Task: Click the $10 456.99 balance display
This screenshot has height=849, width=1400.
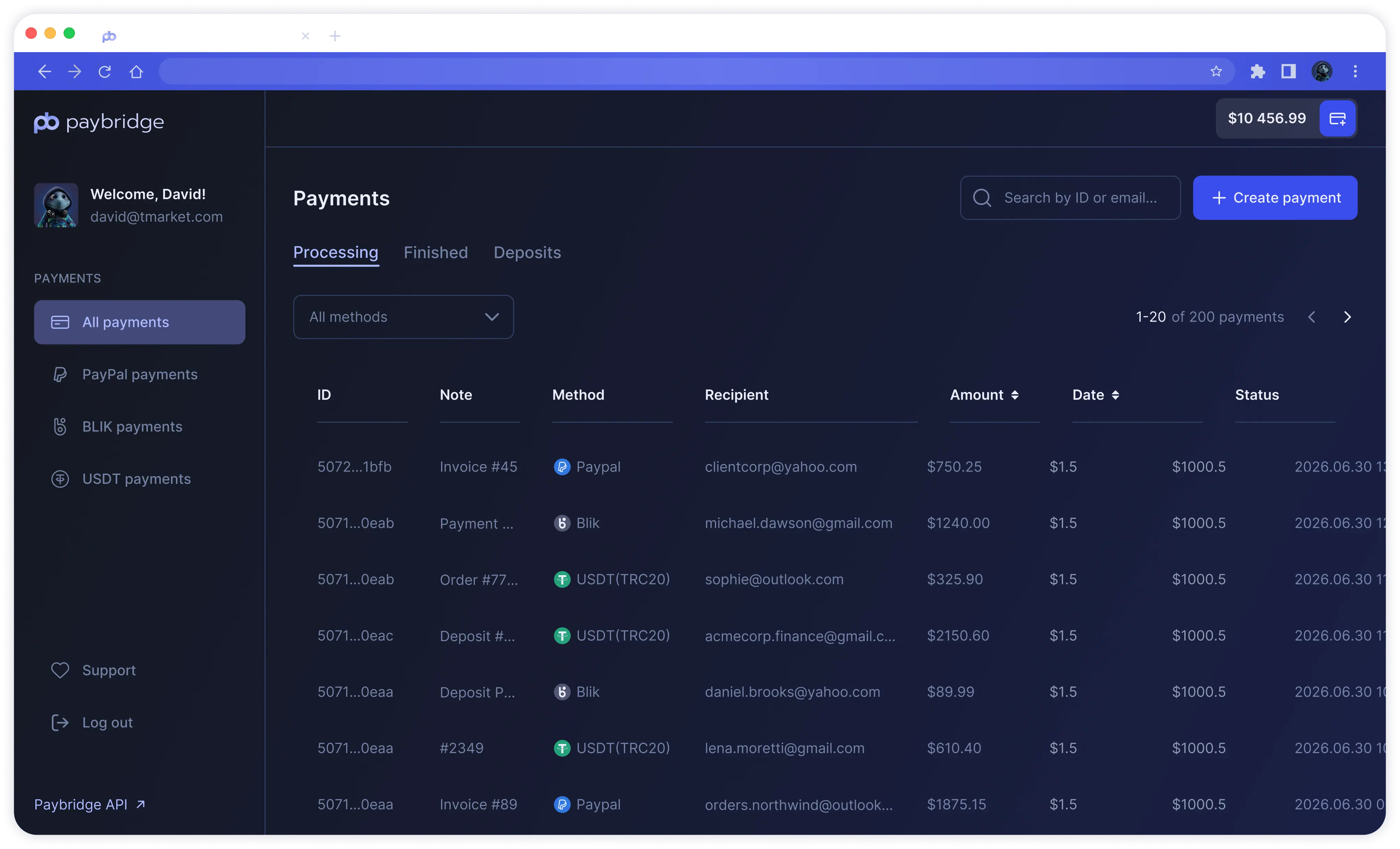Action: 1267,118
